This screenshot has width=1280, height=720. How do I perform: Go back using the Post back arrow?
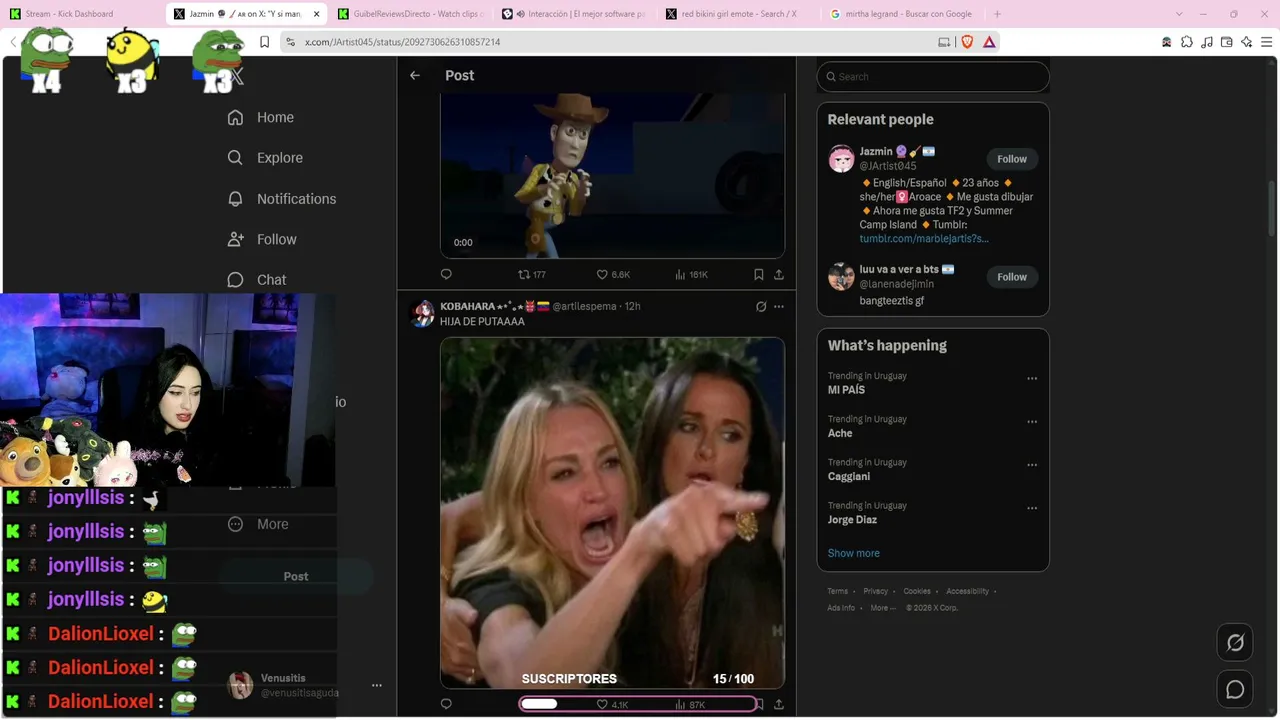(415, 76)
